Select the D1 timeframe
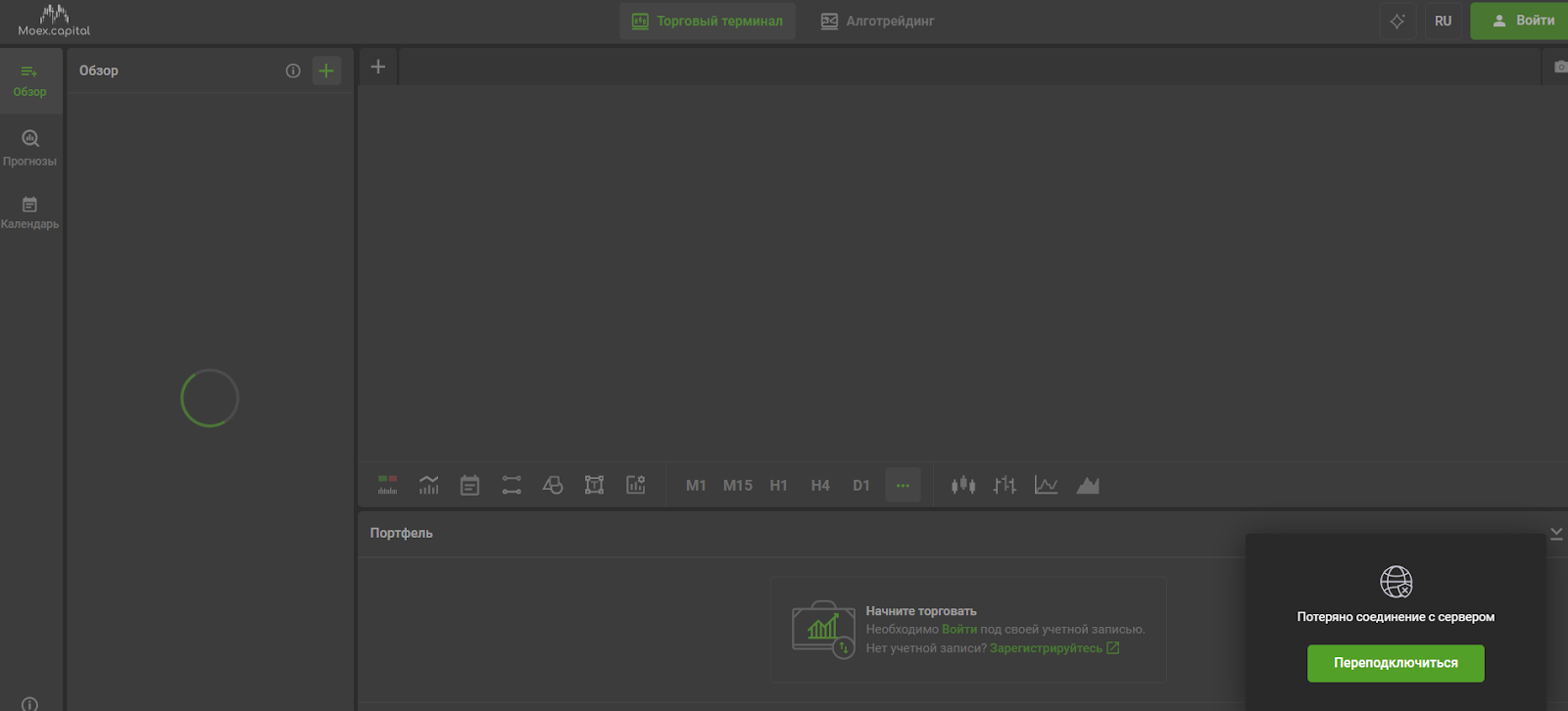The image size is (1568, 711). click(861, 486)
